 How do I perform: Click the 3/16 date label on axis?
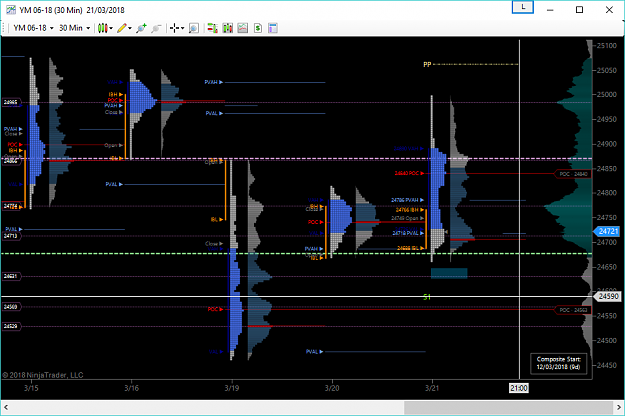tap(132, 388)
